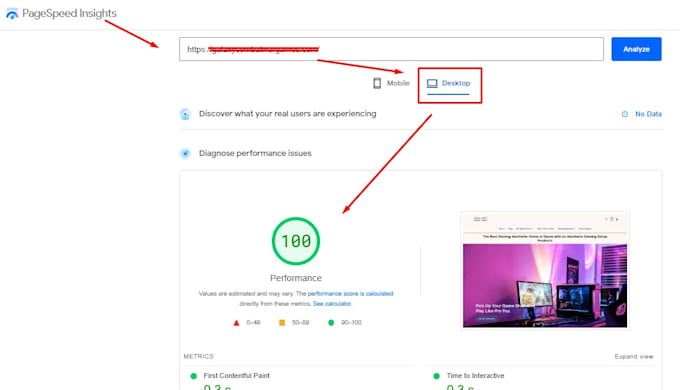
Task: Click green dot beside Time to Interactive
Action: click(436, 376)
